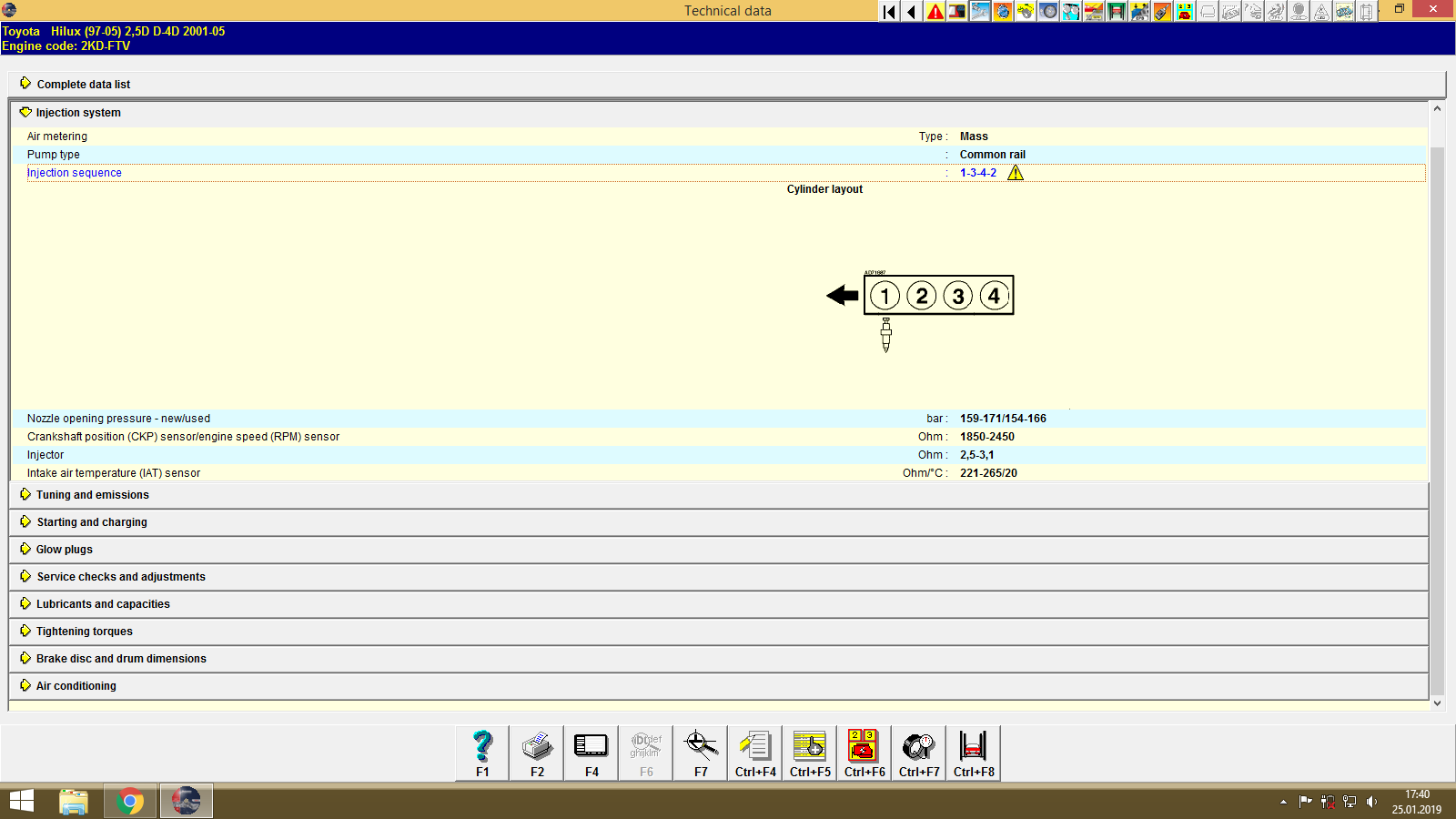Select the F7 inspection magnifier icon
The image size is (1456, 819).
tap(700, 752)
